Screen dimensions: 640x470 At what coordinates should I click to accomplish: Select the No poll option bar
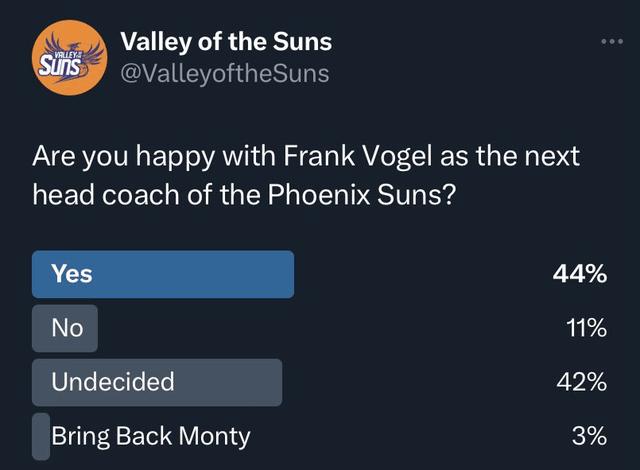(x=65, y=328)
